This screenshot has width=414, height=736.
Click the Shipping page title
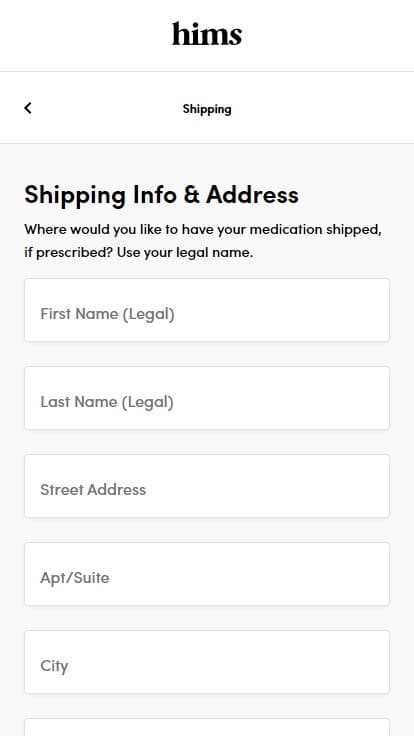coord(207,109)
